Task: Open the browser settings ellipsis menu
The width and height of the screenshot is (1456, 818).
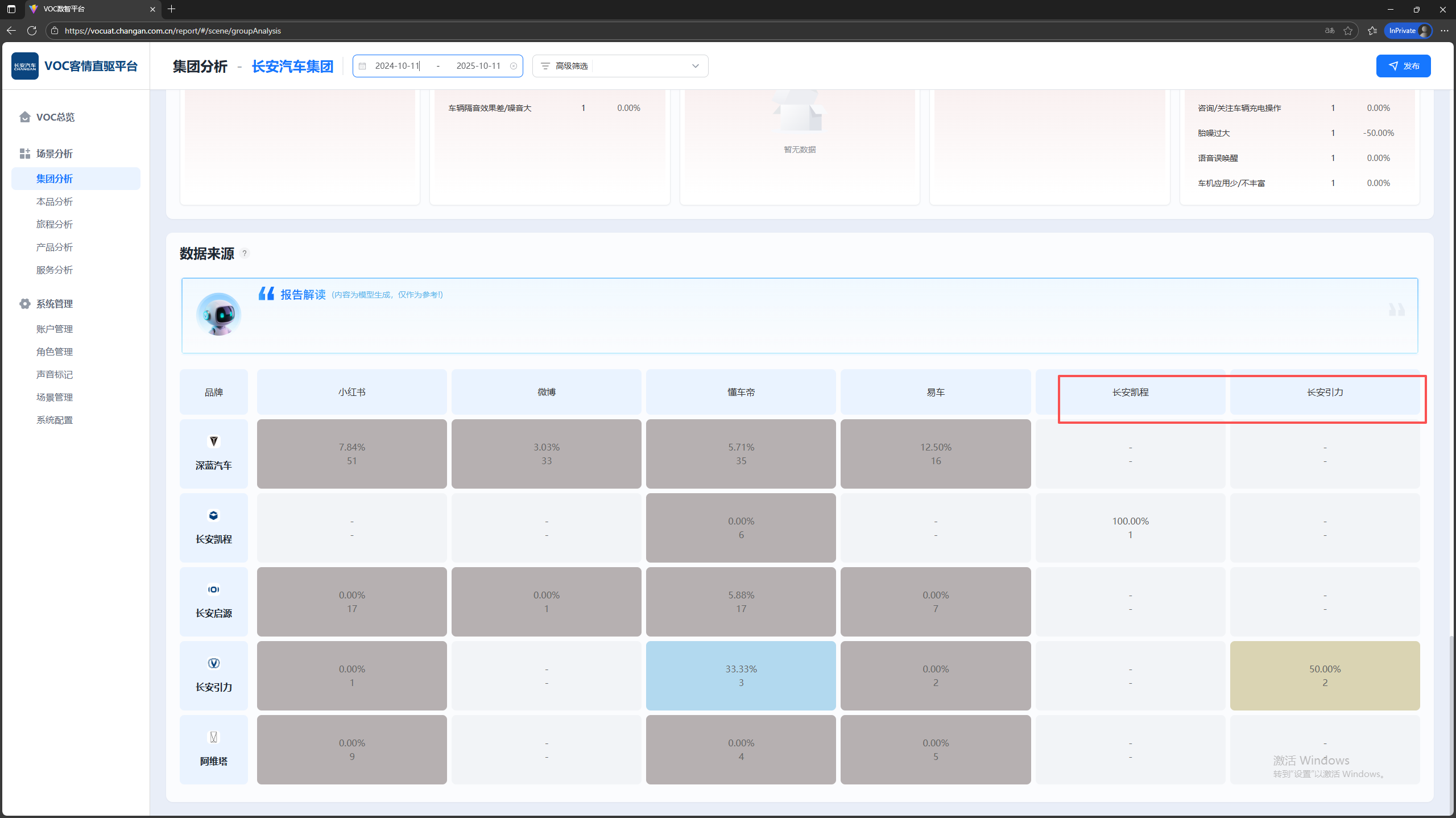Action: (1445, 31)
